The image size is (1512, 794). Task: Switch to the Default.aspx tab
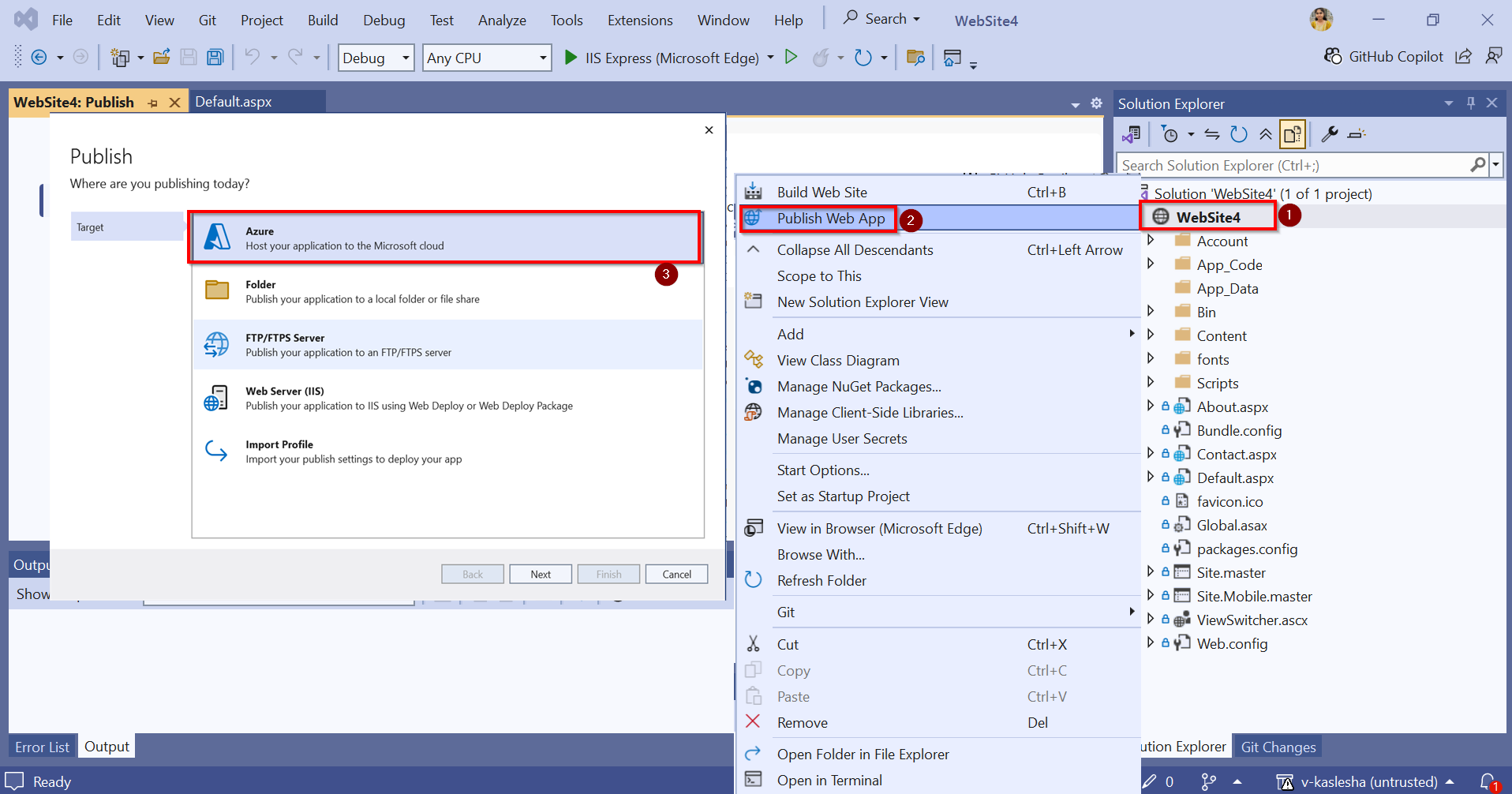coord(234,102)
